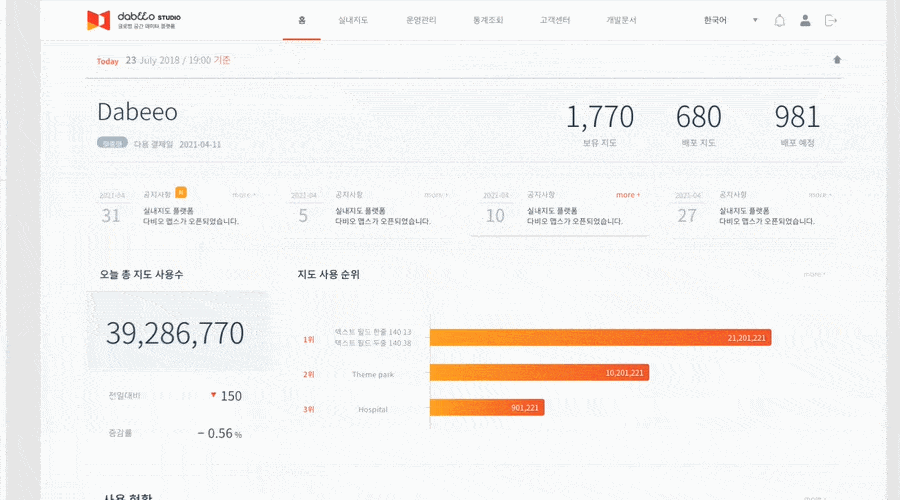Screen dimensions: 900x500
Task: Open the 실내지도 menu
Action: click(352, 20)
